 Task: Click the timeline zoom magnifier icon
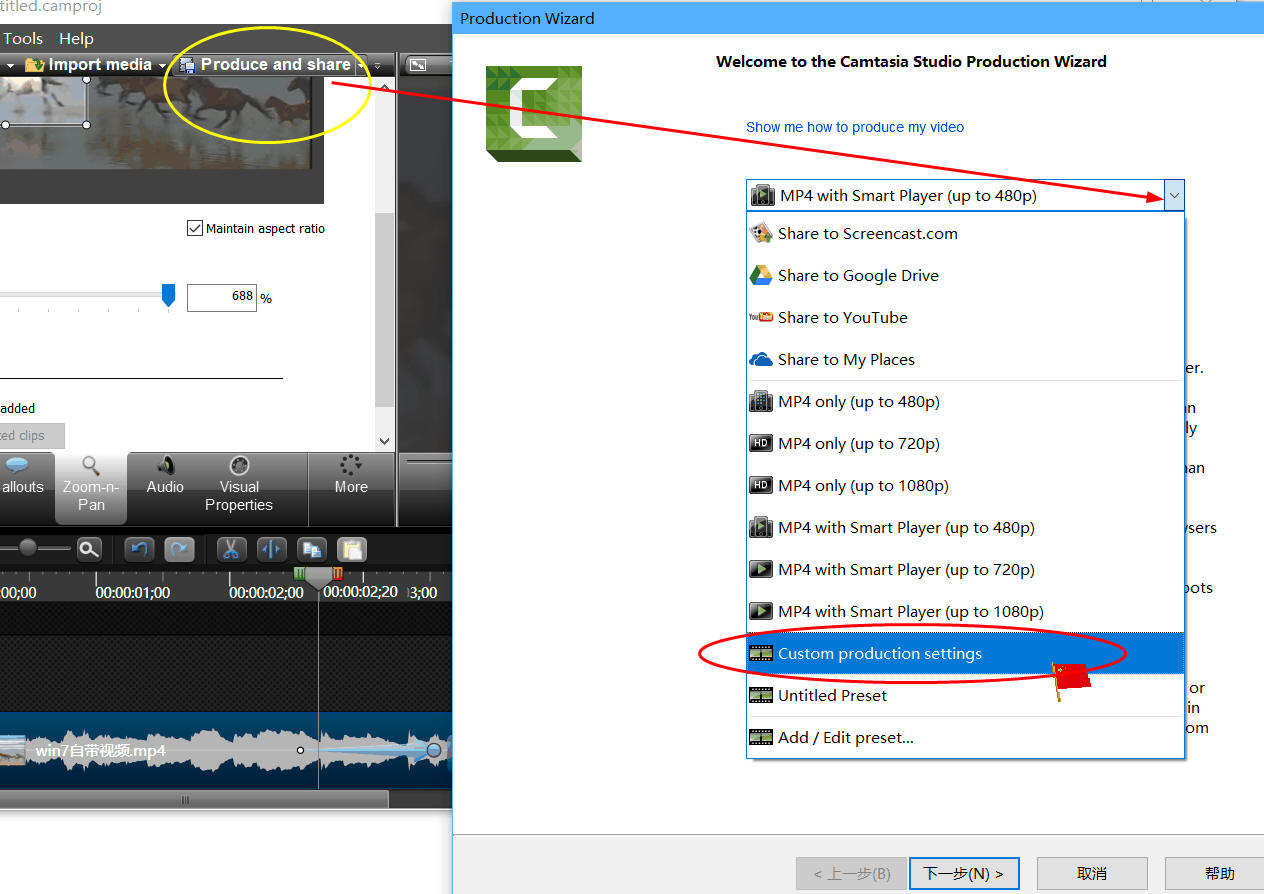pyautogui.click(x=90, y=549)
